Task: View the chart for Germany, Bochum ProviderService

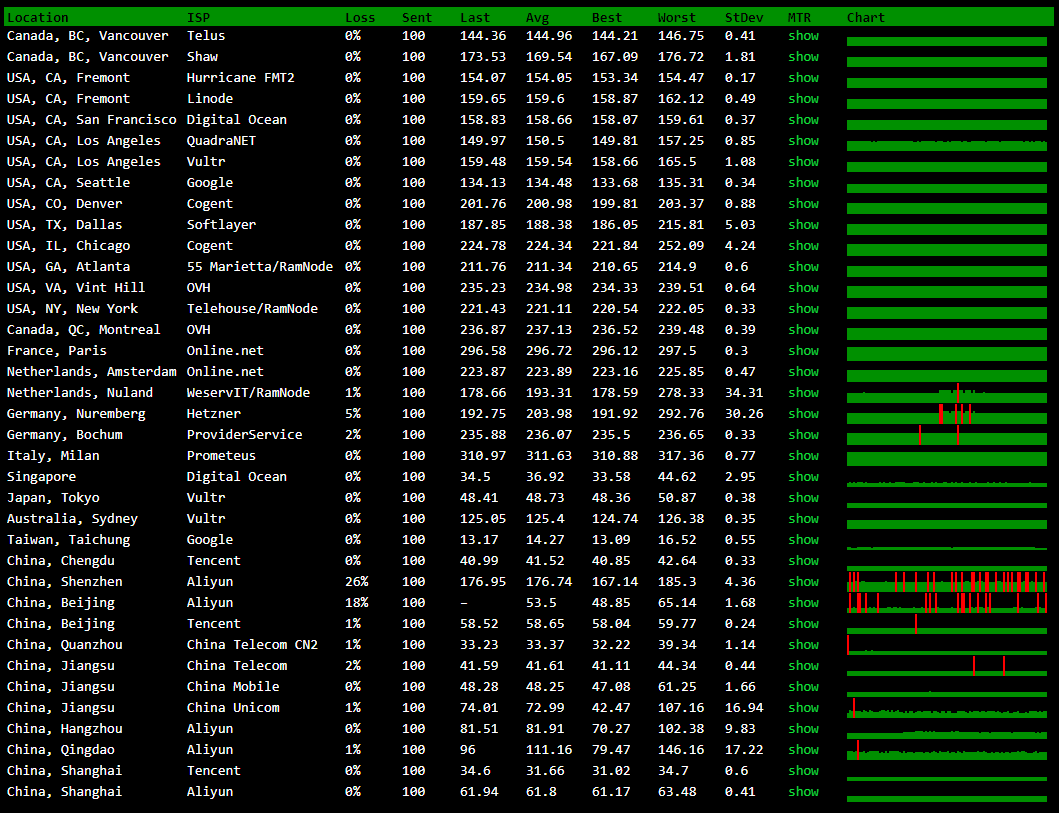Action: point(946,437)
